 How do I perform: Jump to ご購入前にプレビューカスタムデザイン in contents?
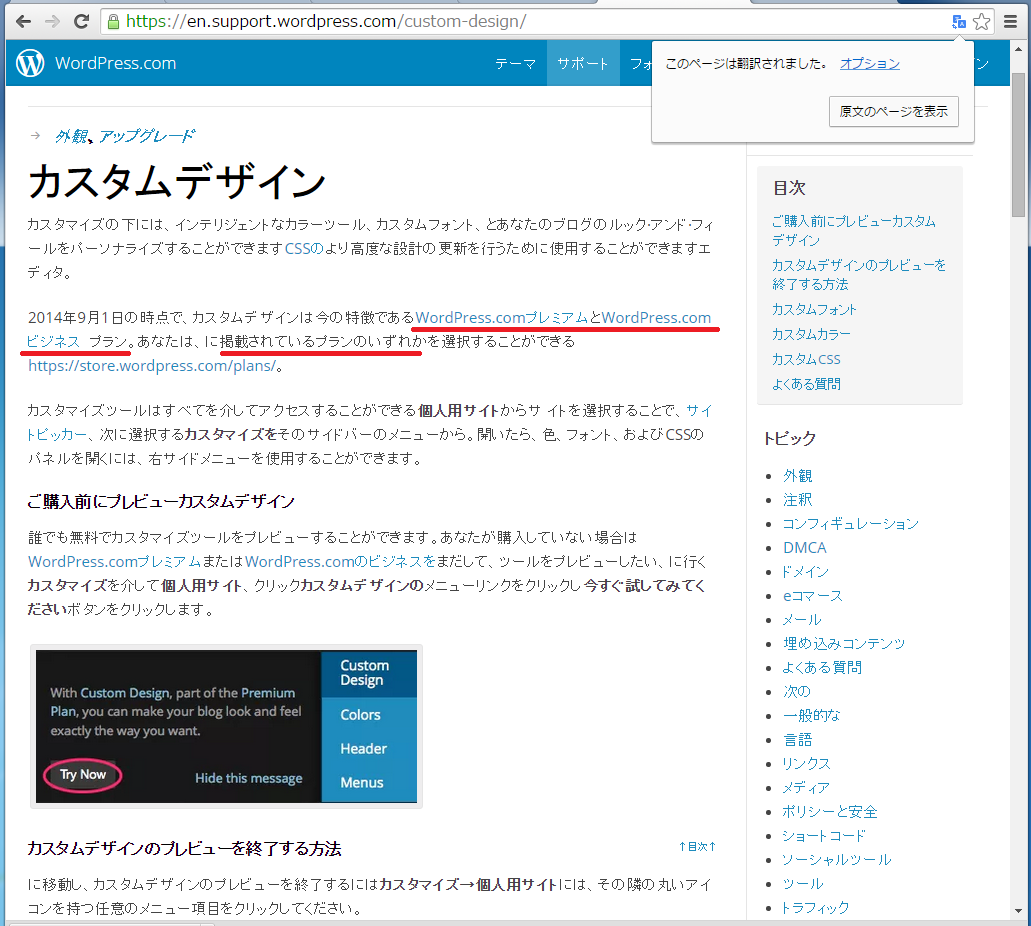tap(853, 230)
